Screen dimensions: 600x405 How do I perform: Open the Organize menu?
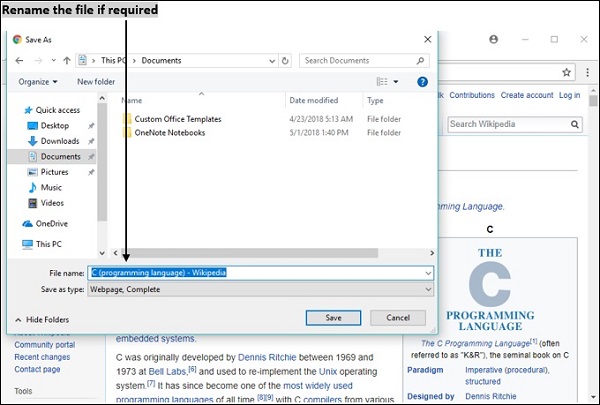coord(38,82)
